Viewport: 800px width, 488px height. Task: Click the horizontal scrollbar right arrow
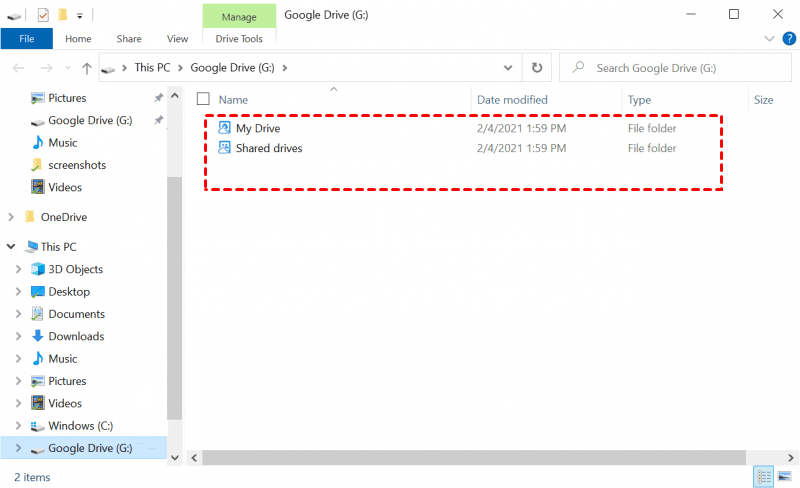click(x=791, y=458)
